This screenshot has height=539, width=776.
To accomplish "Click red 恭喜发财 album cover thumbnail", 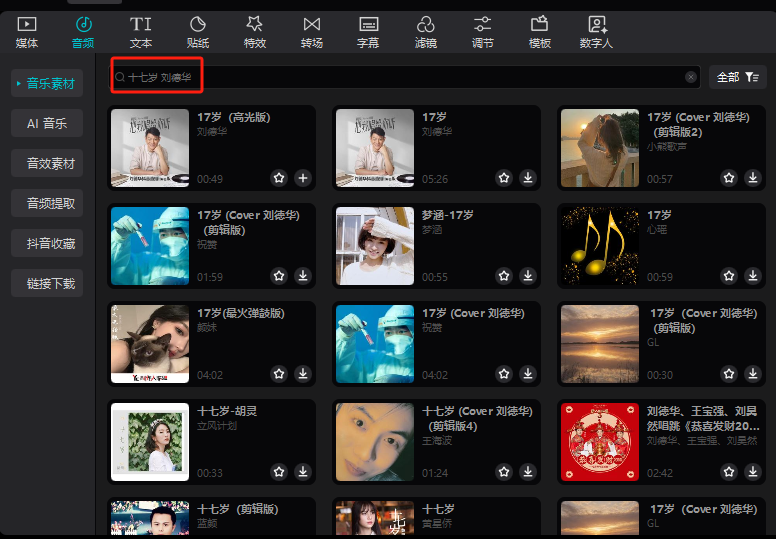I will point(600,442).
